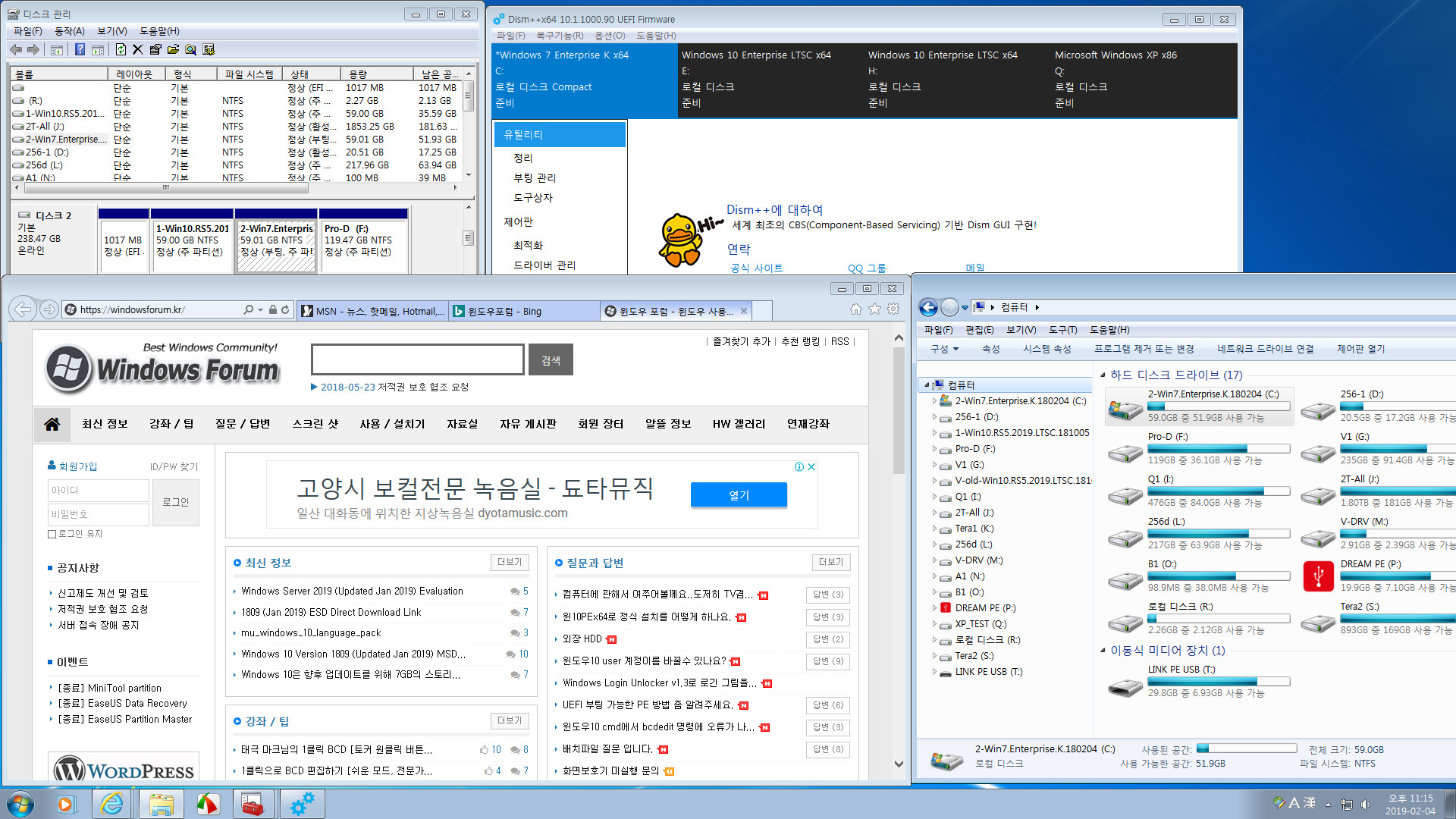Click the volume speaker icon in system tray
Viewport: 1456px width, 819px height.
coord(1366,804)
